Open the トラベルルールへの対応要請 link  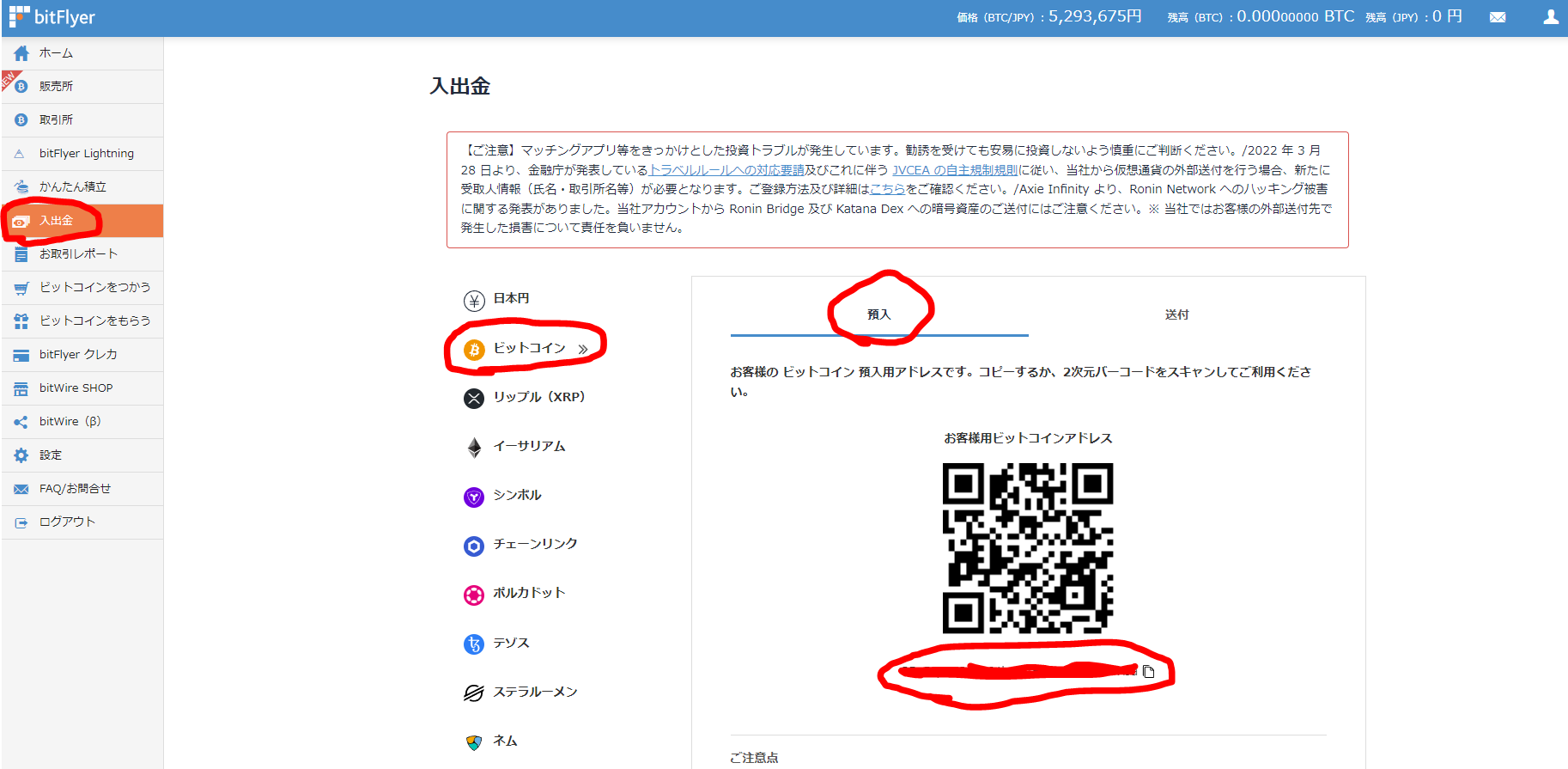click(726, 170)
